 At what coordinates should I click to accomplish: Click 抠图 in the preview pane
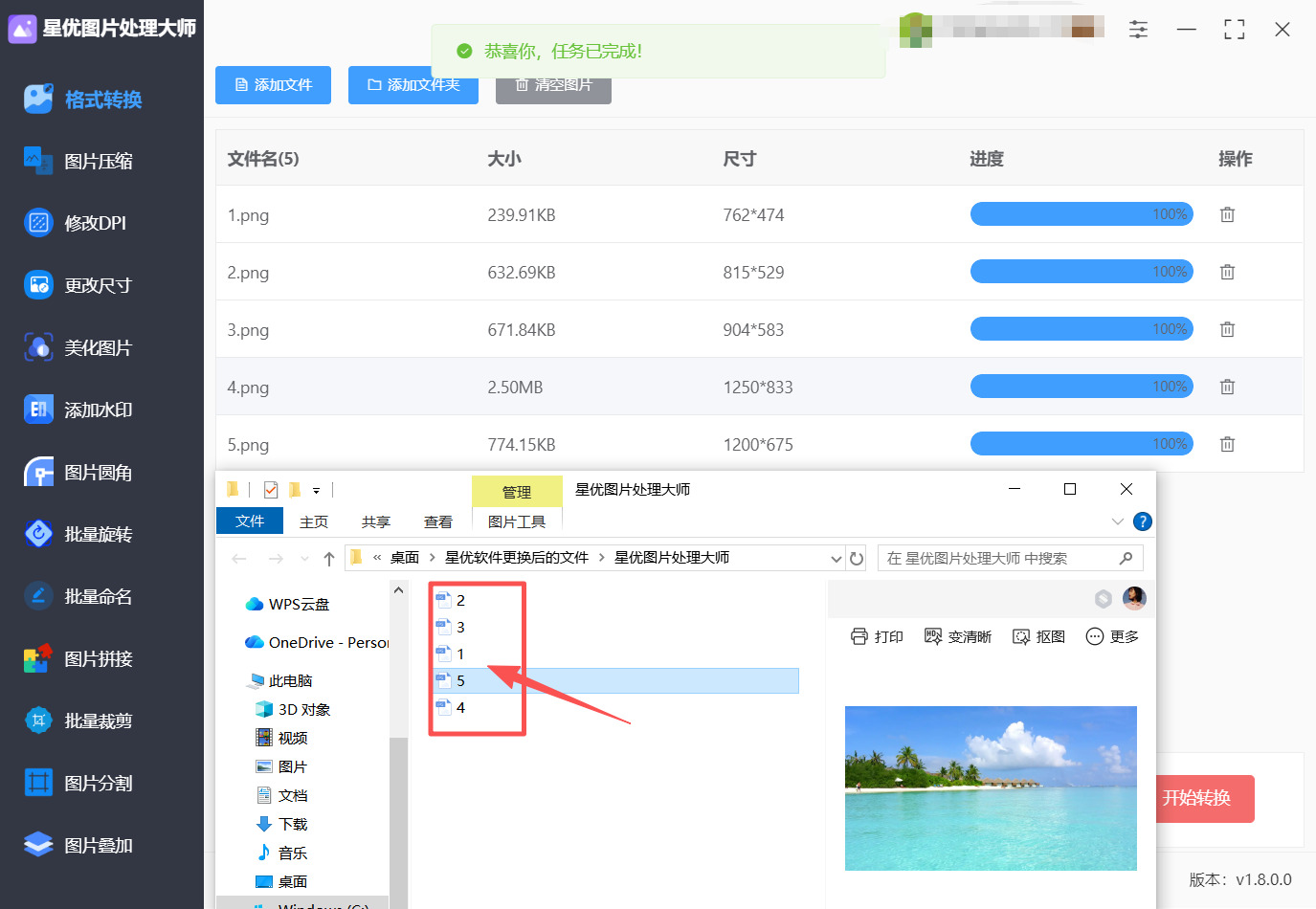click(1038, 636)
